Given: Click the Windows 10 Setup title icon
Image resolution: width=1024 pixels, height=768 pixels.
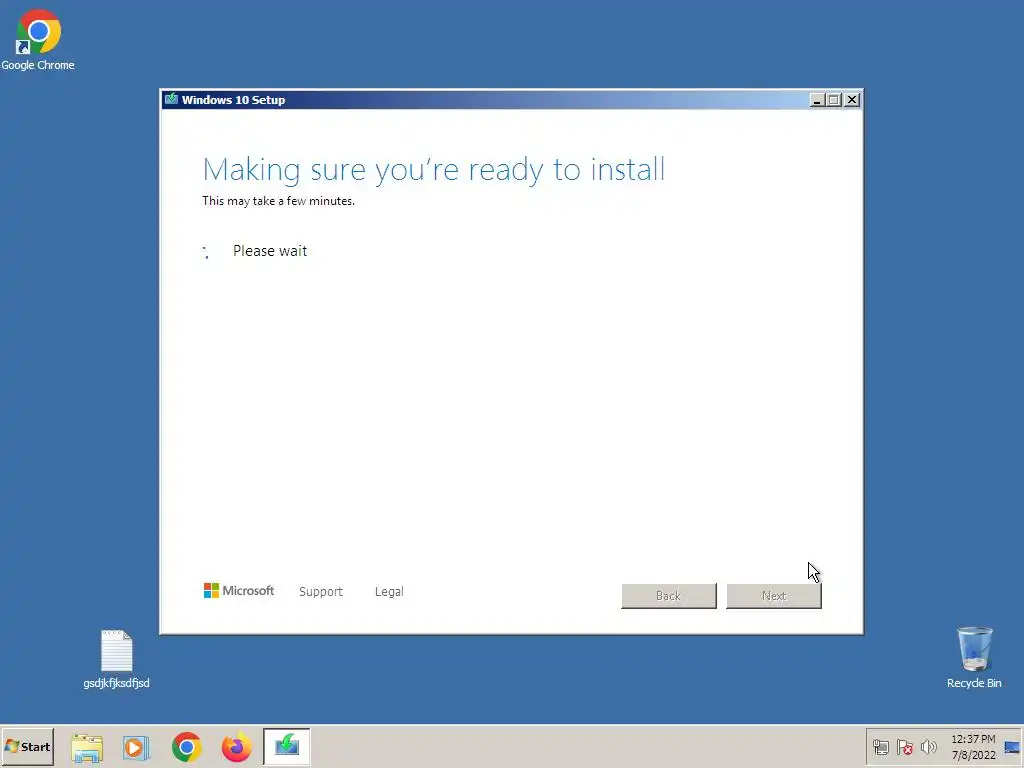Looking at the screenshot, I should tap(171, 99).
